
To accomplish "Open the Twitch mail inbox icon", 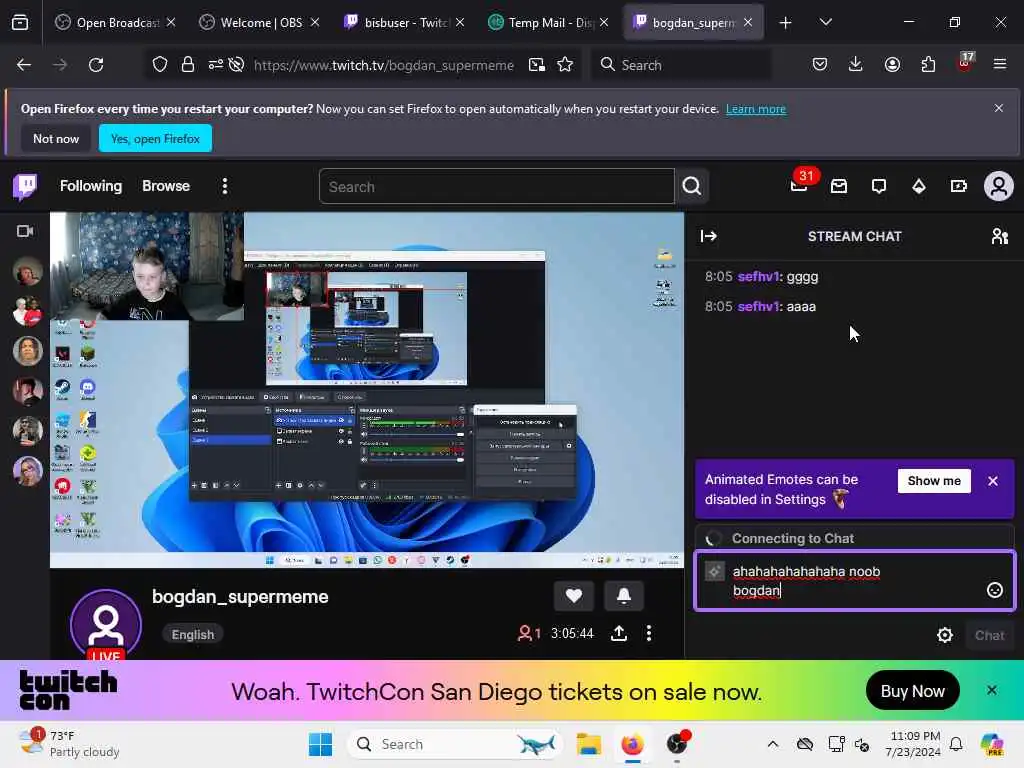I will tap(839, 187).
